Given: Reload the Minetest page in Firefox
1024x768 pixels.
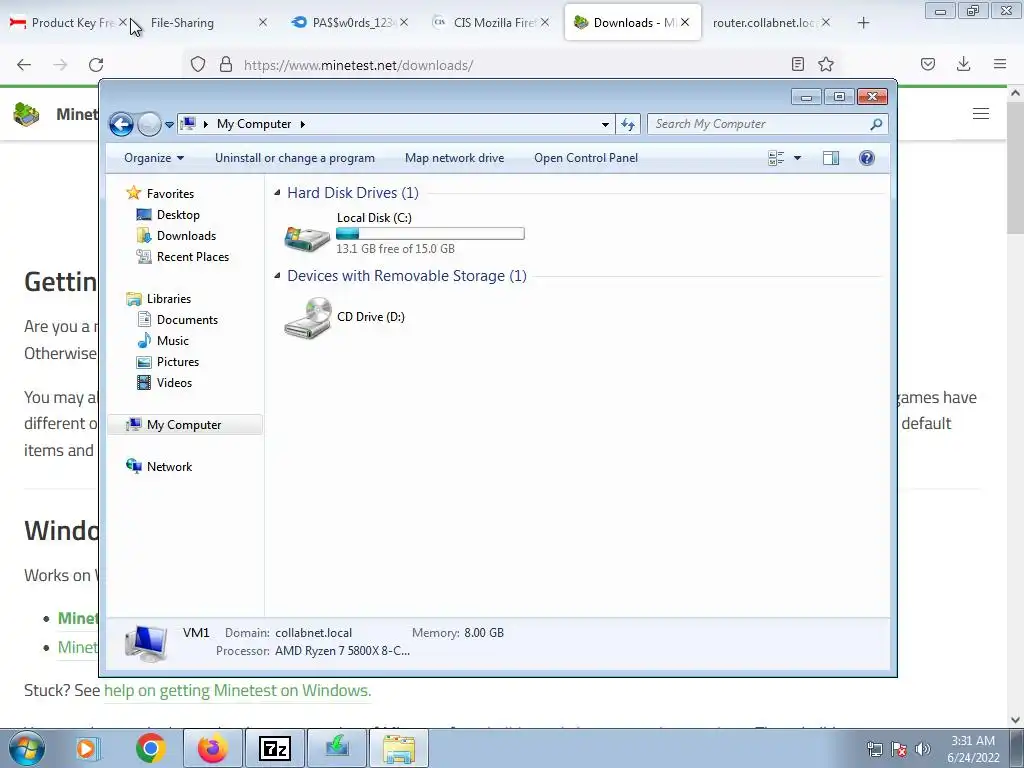Looking at the screenshot, I should coord(96,65).
